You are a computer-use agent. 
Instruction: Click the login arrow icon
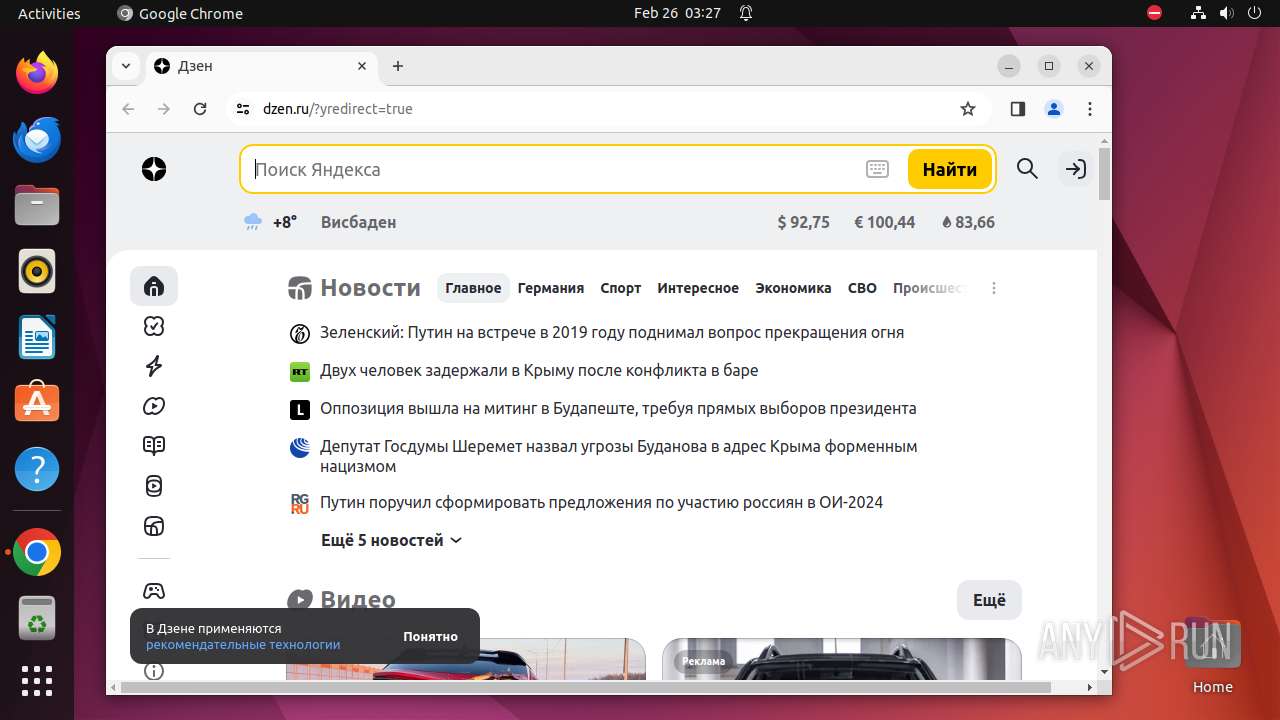tap(1076, 169)
